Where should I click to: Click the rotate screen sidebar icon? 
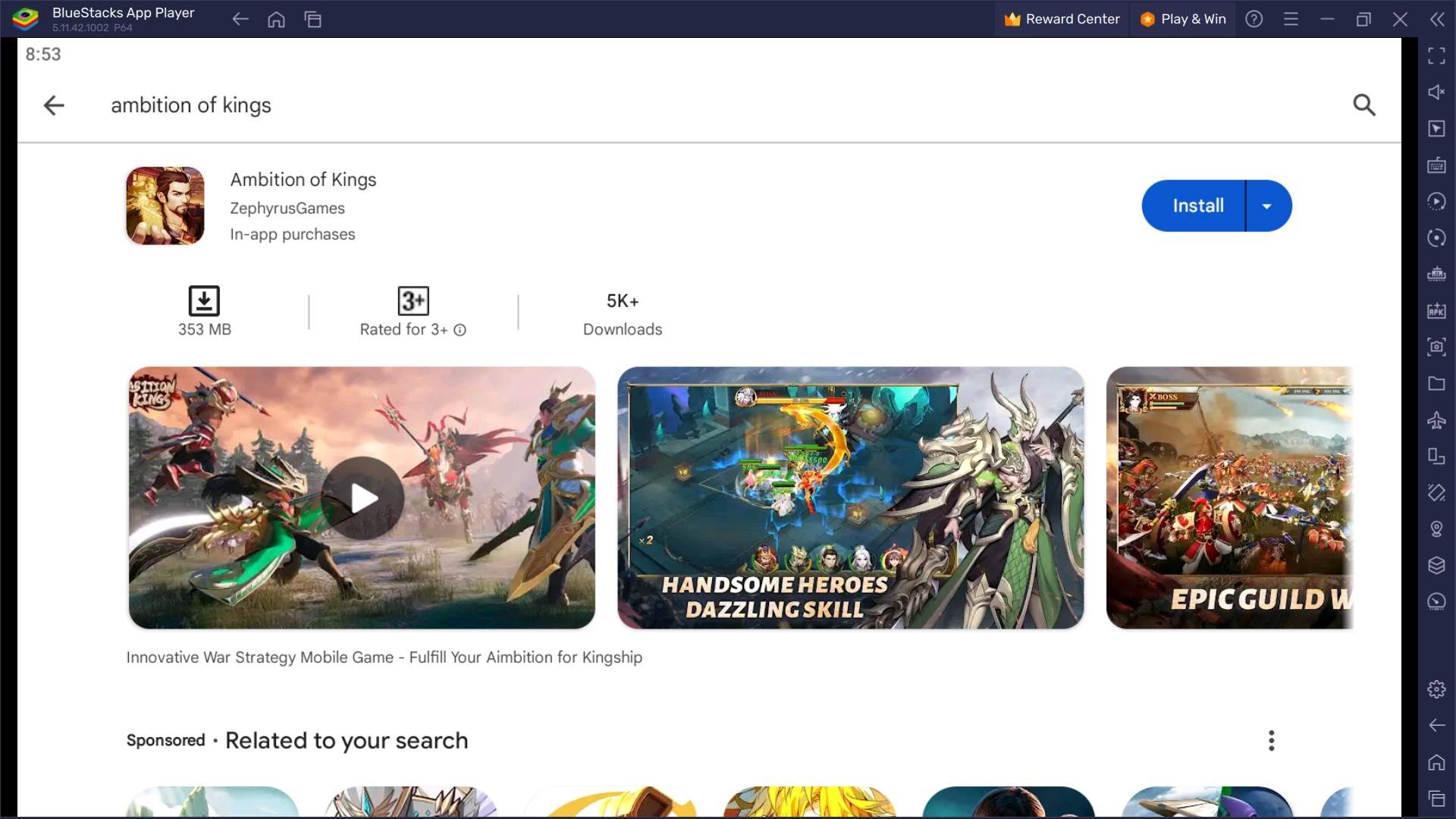pyautogui.click(x=1436, y=456)
